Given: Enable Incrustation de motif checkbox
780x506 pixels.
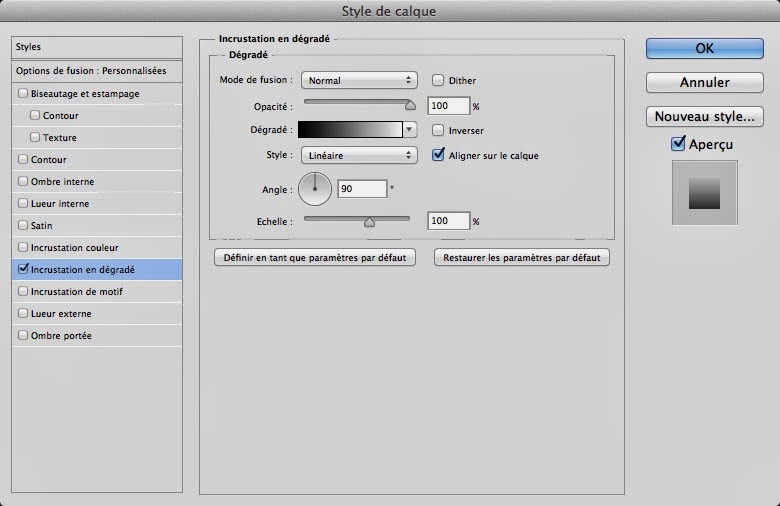Looking at the screenshot, I should click(x=23, y=291).
